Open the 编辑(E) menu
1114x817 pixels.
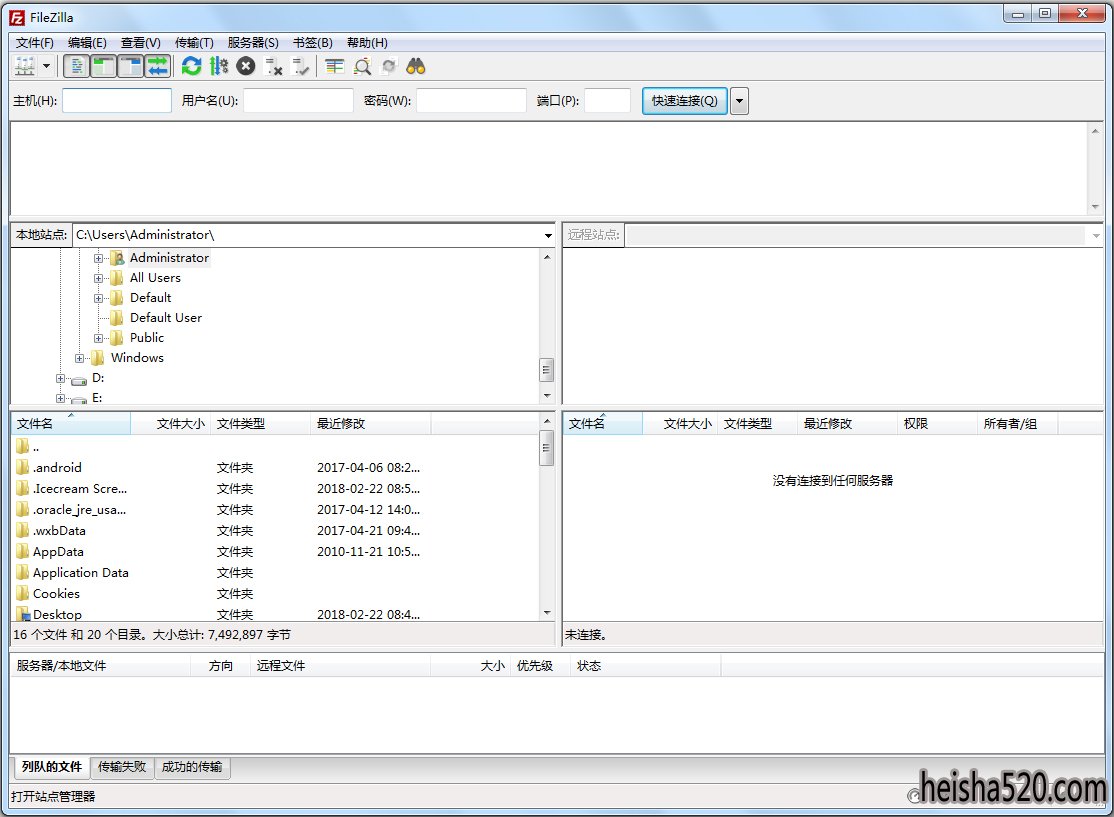point(87,43)
